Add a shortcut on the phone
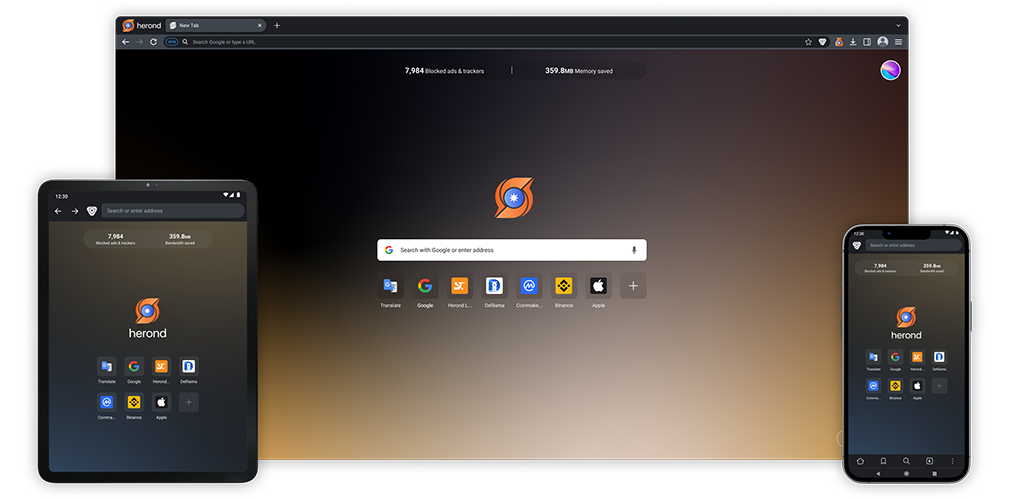The height and width of the screenshot is (500, 1024). point(939,386)
